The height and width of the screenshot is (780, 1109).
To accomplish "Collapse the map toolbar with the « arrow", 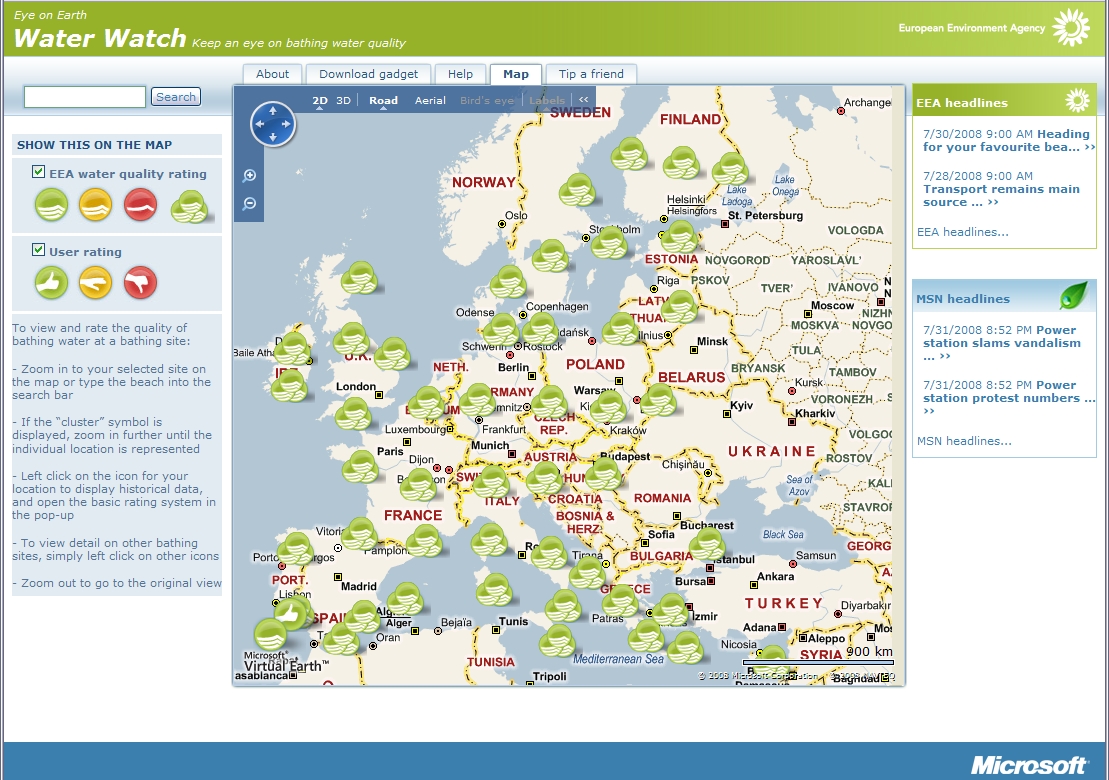I will (x=583, y=100).
